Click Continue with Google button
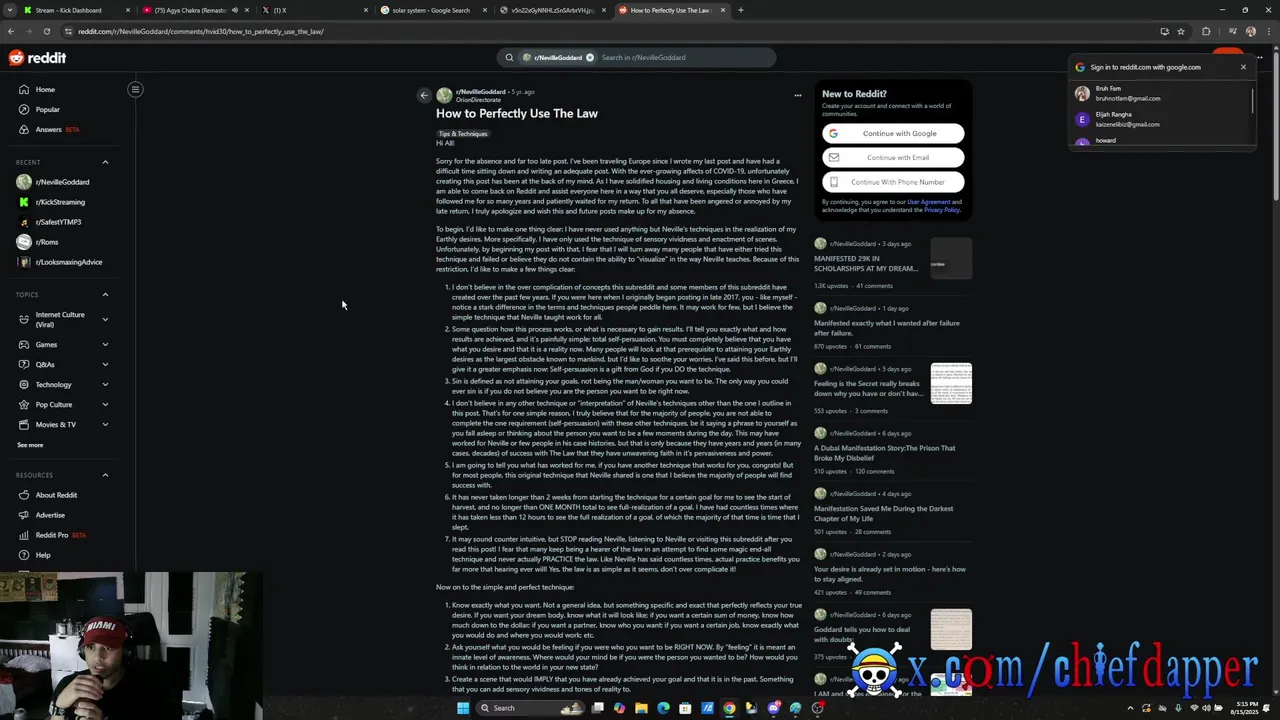Screen dimensions: 1280x720 click(x=893, y=133)
